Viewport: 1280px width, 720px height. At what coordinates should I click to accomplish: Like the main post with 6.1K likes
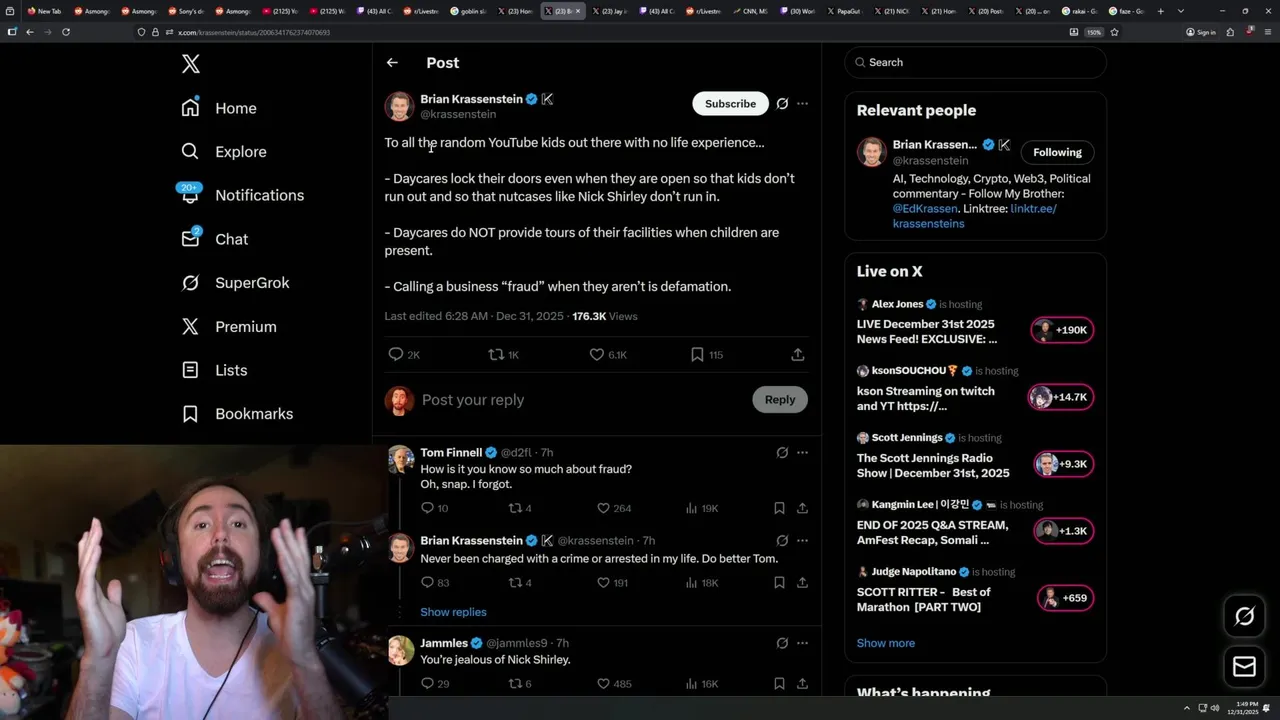[x=597, y=354]
